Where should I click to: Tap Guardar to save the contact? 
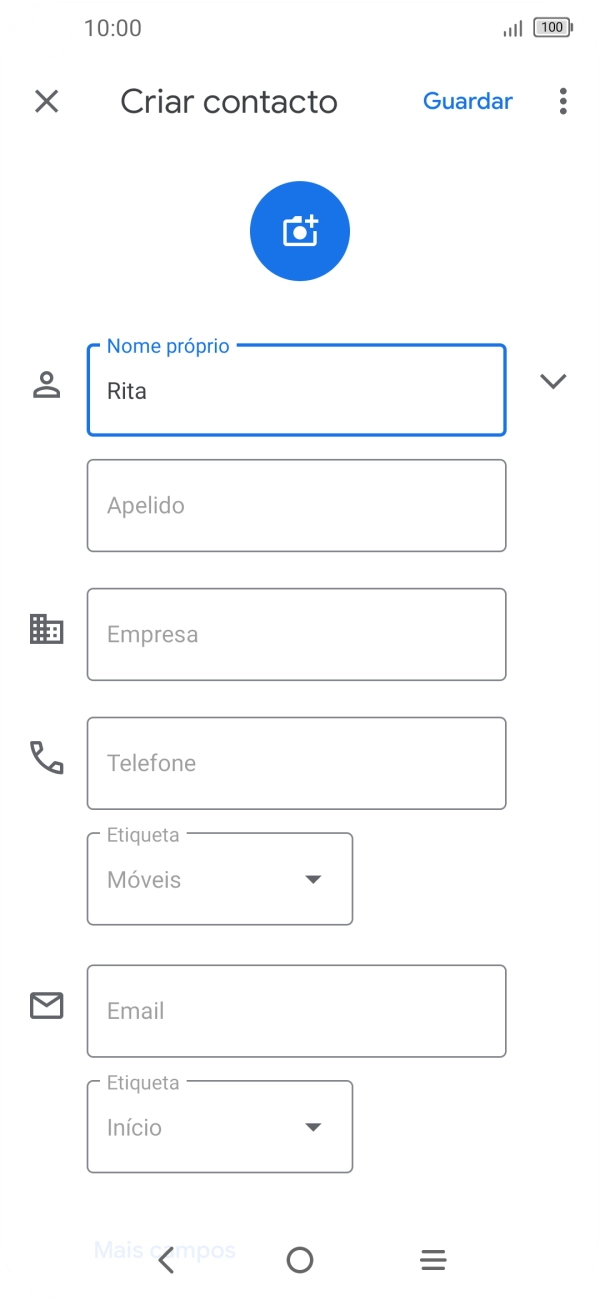click(x=468, y=101)
